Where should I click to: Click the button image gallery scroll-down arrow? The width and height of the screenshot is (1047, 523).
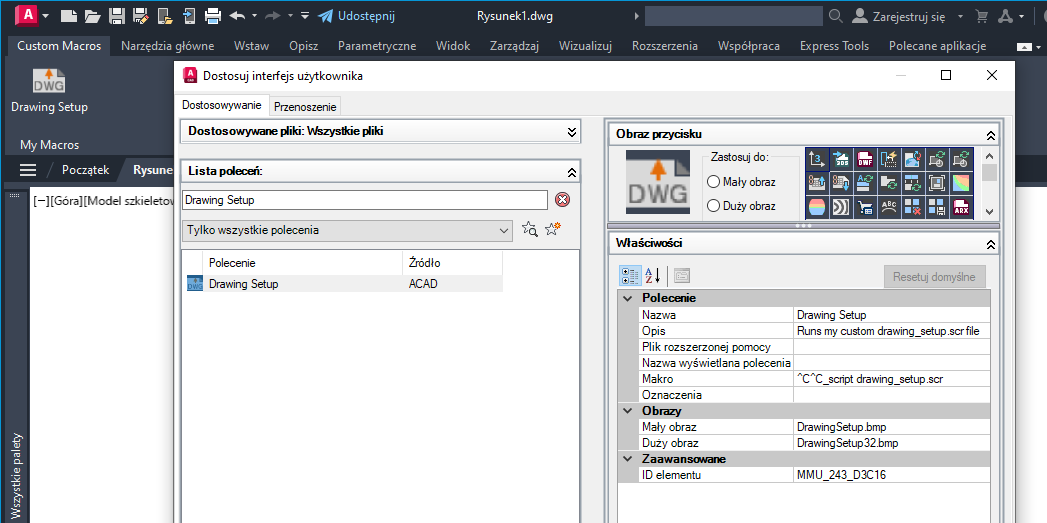pos(989,210)
